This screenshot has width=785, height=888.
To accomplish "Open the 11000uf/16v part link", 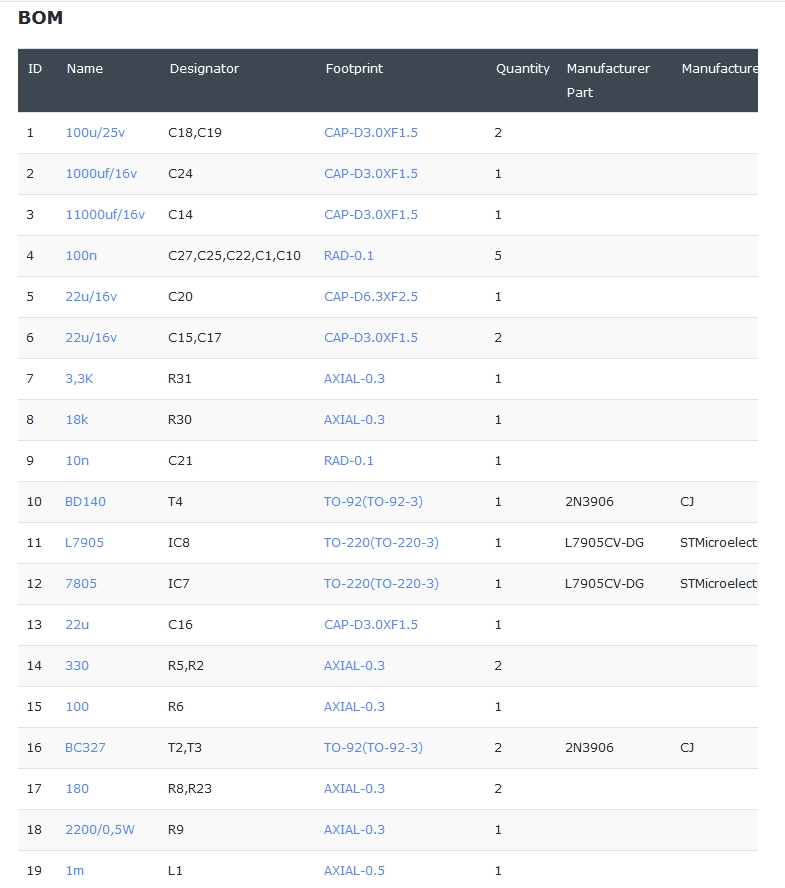I will tap(105, 214).
